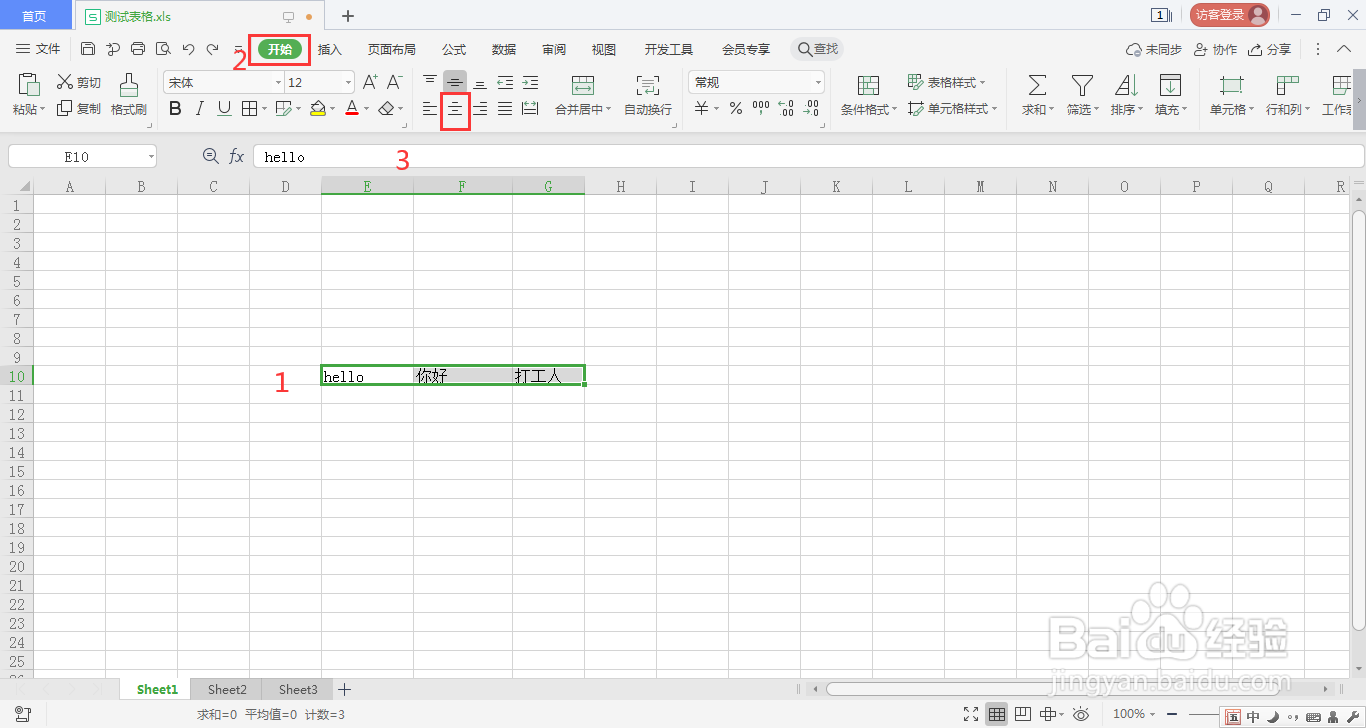
Task: Decrease font size with A- icon
Action: (x=395, y=82)
